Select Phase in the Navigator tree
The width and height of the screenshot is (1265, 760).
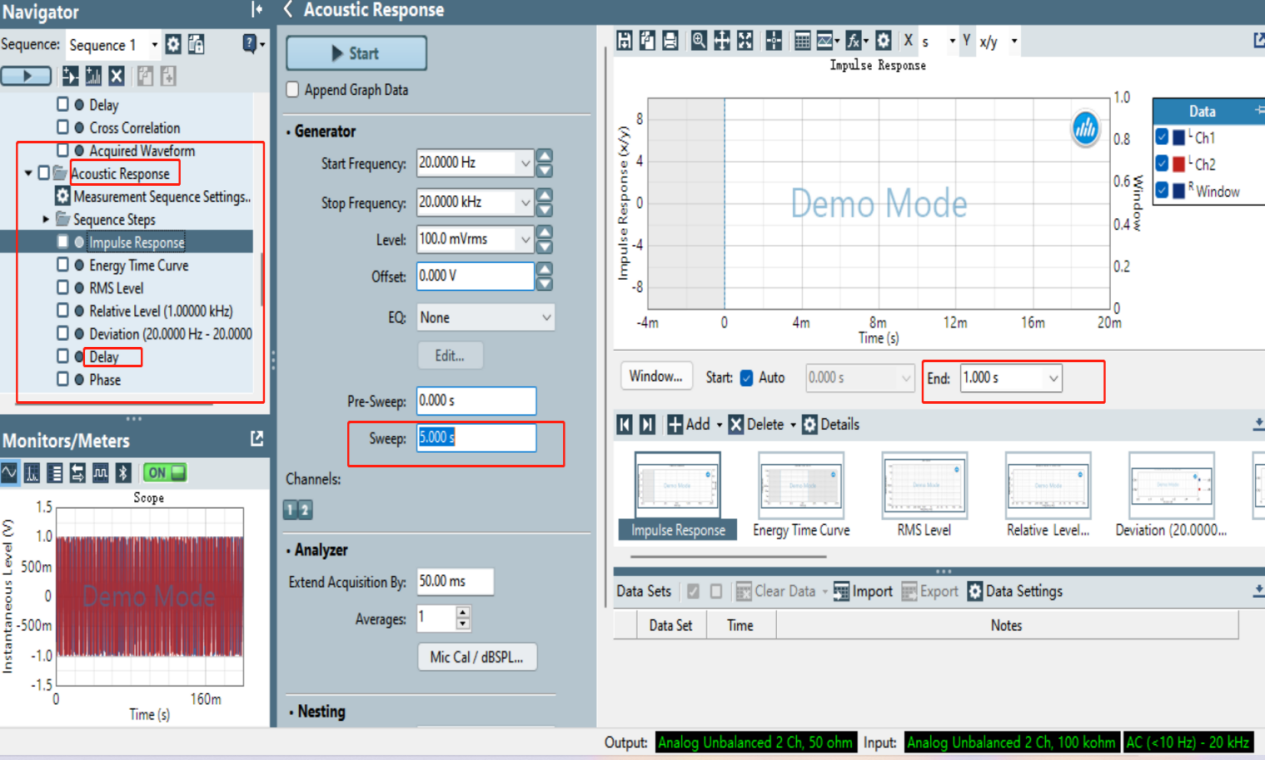[105, 380]
